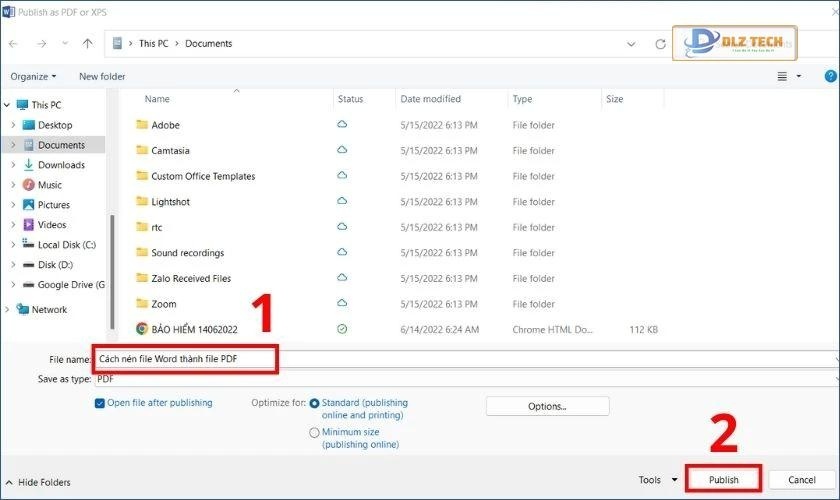Open the help question mark icon

click(x=830, y=76)
